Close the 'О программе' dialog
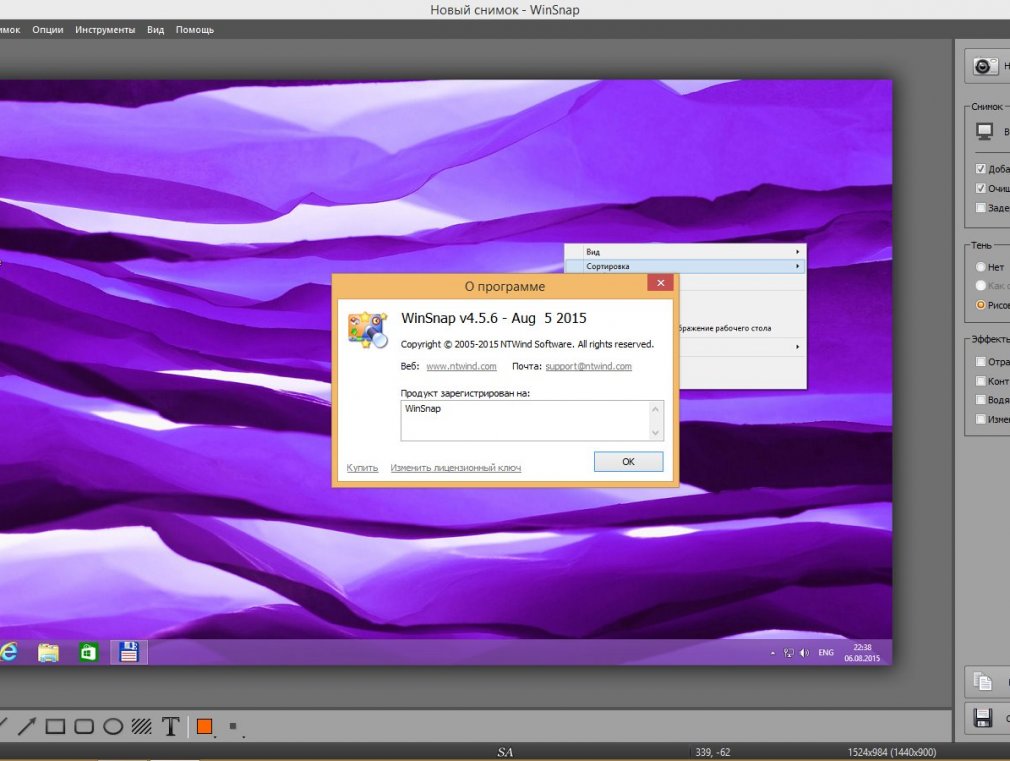1010x761 pixels. point(660,283)
